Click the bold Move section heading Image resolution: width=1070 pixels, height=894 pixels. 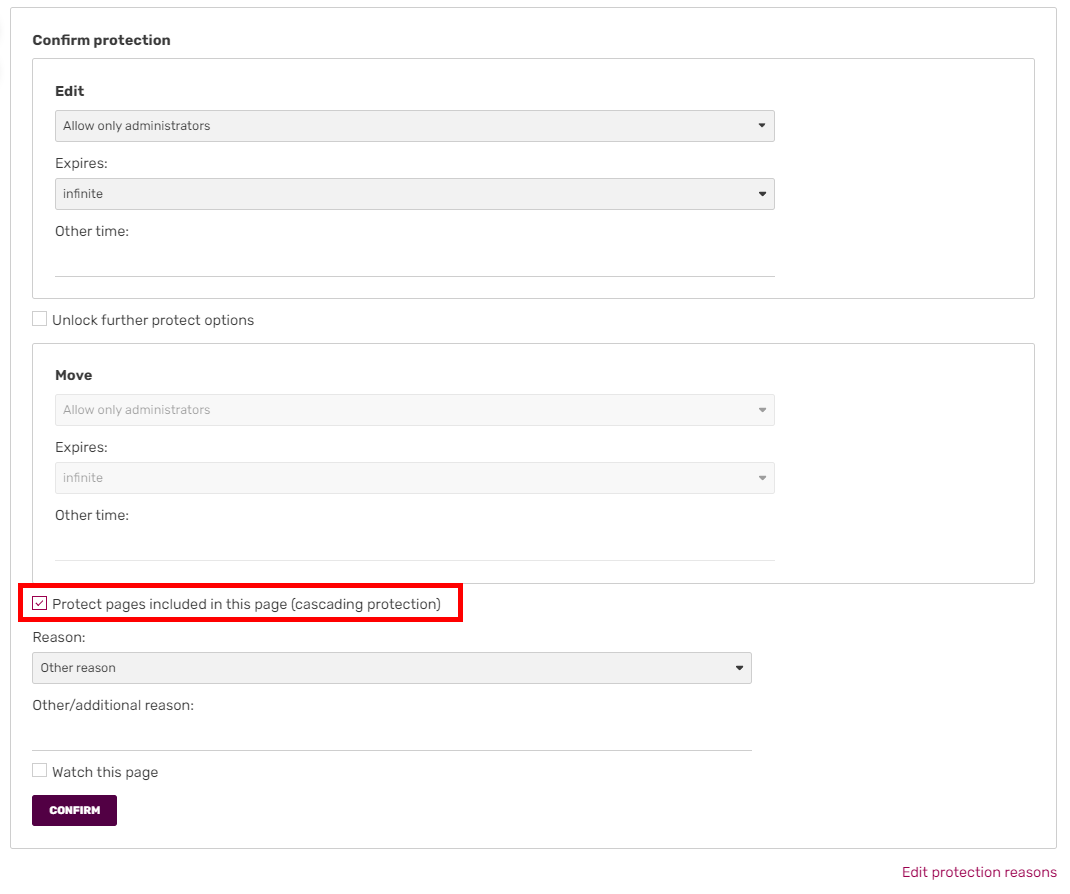(x=73, y=375)
